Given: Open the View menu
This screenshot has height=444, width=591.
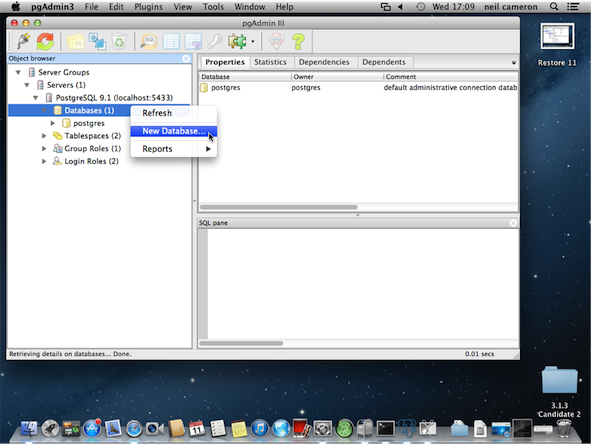Looking at the screenshot, I should coord(182,7).
